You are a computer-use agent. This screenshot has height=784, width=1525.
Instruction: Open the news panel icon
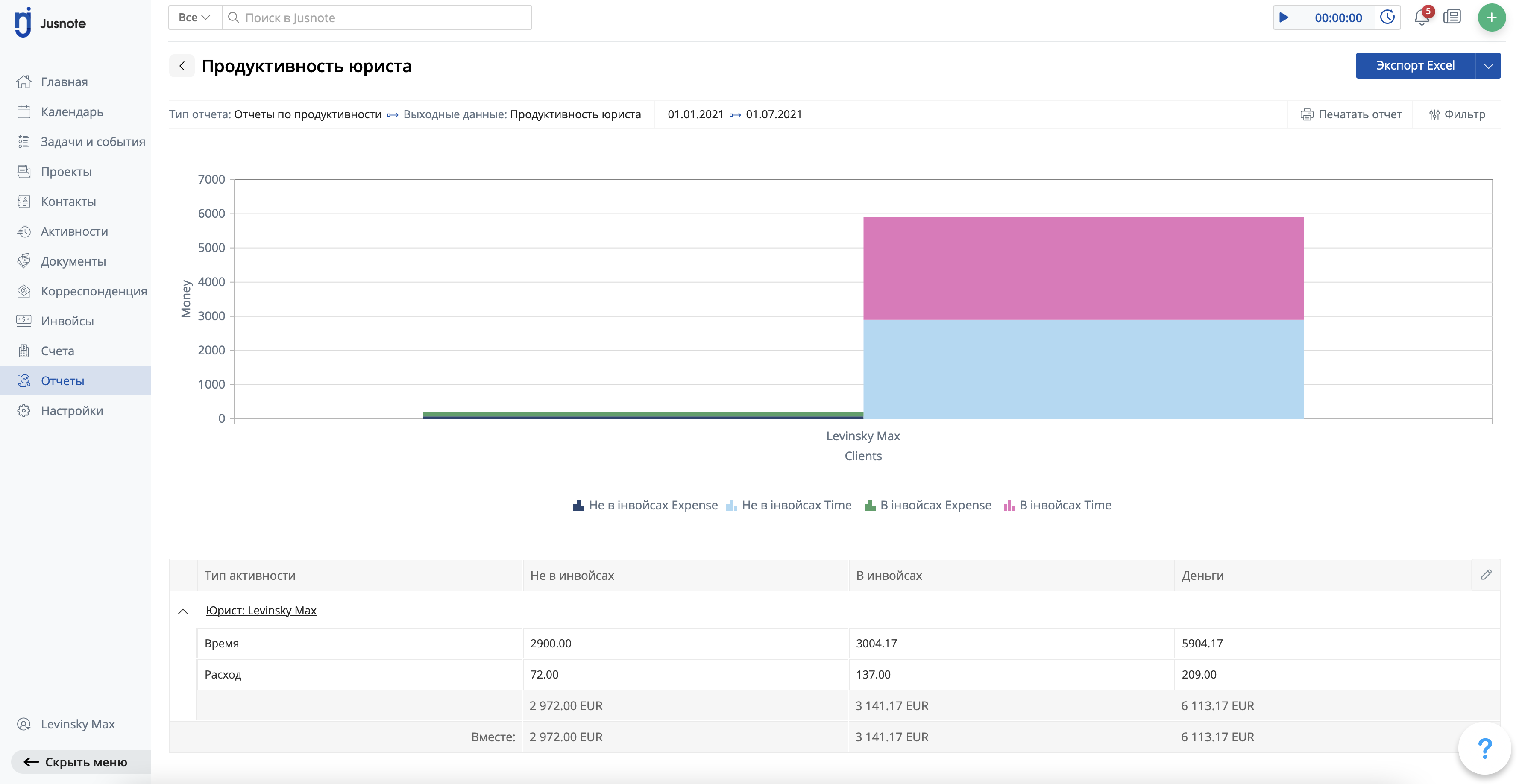click(1452, 17)
